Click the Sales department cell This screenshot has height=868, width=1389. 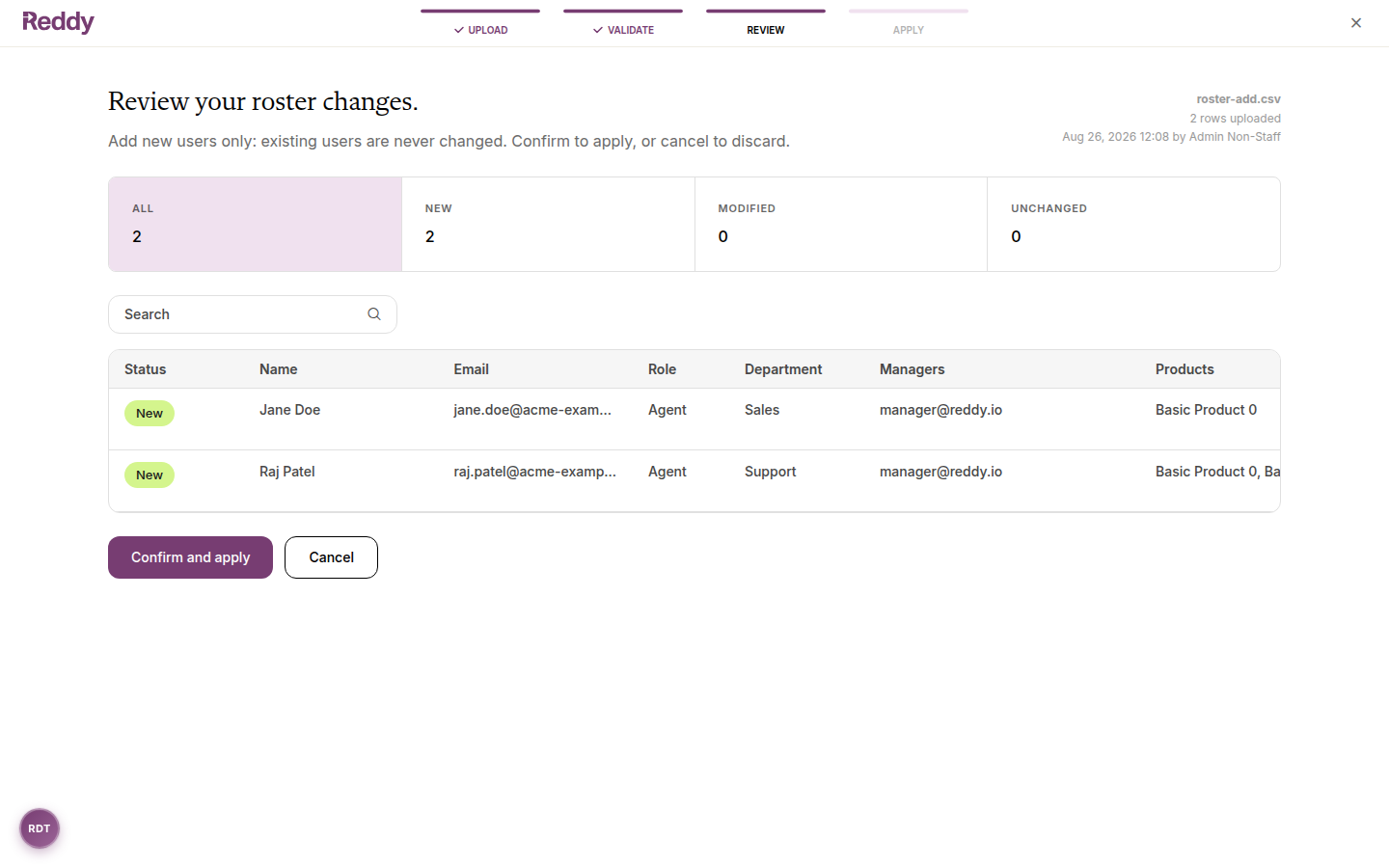point(762,410)
